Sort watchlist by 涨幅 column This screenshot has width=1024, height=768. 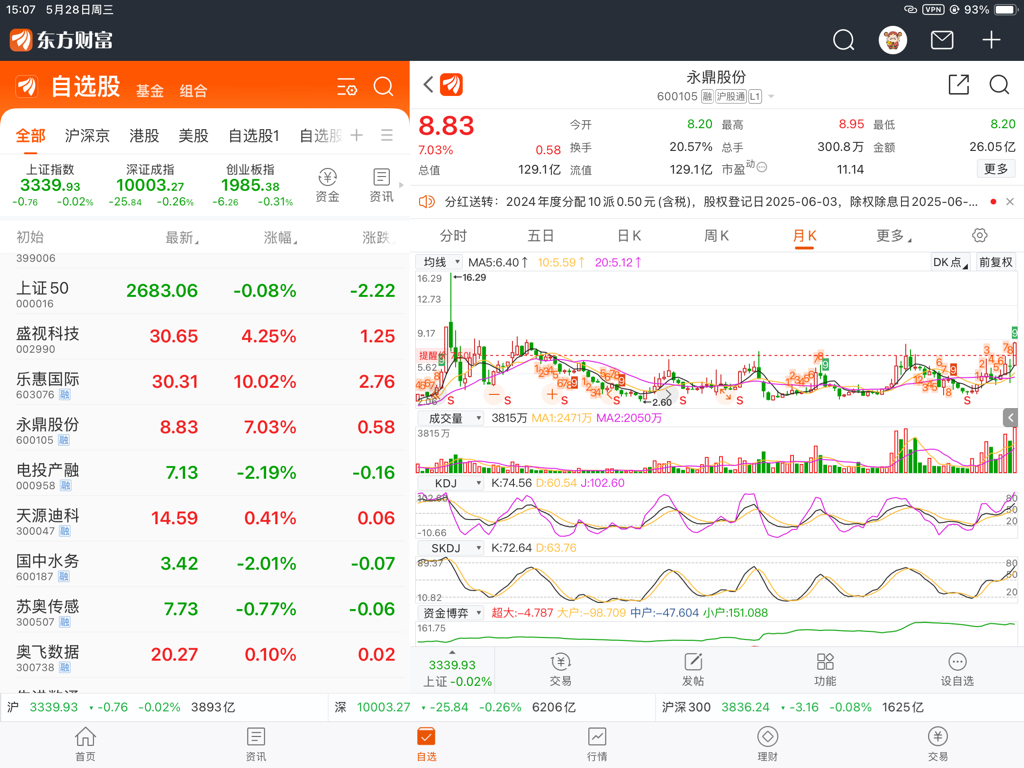(280, 238)
